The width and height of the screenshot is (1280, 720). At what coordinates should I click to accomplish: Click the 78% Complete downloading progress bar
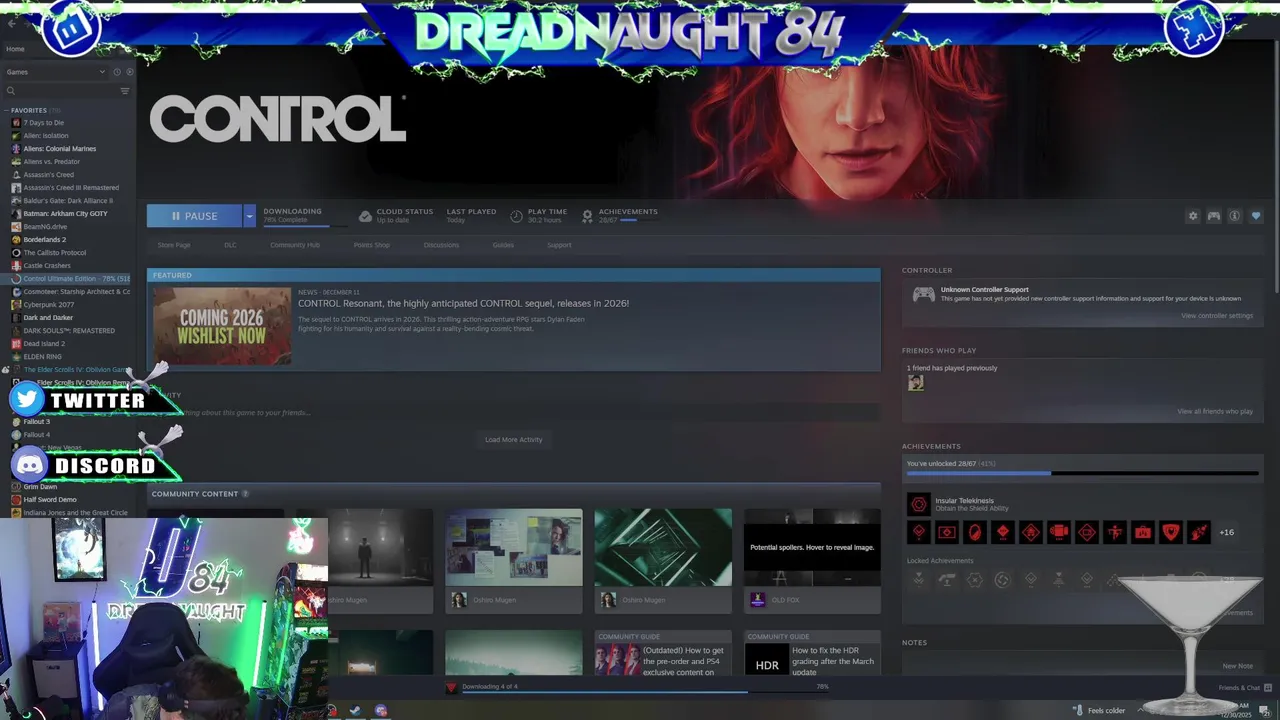pos(303,225)
